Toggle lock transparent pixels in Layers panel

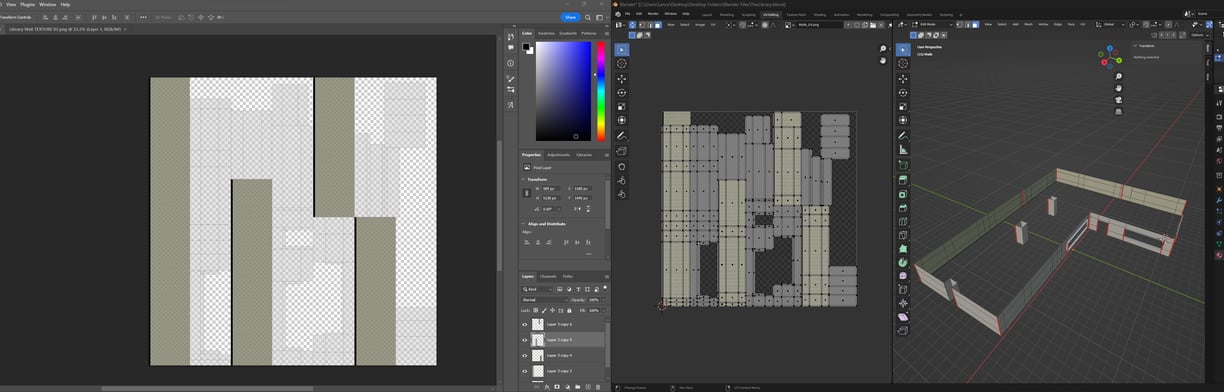coord(536,311)
